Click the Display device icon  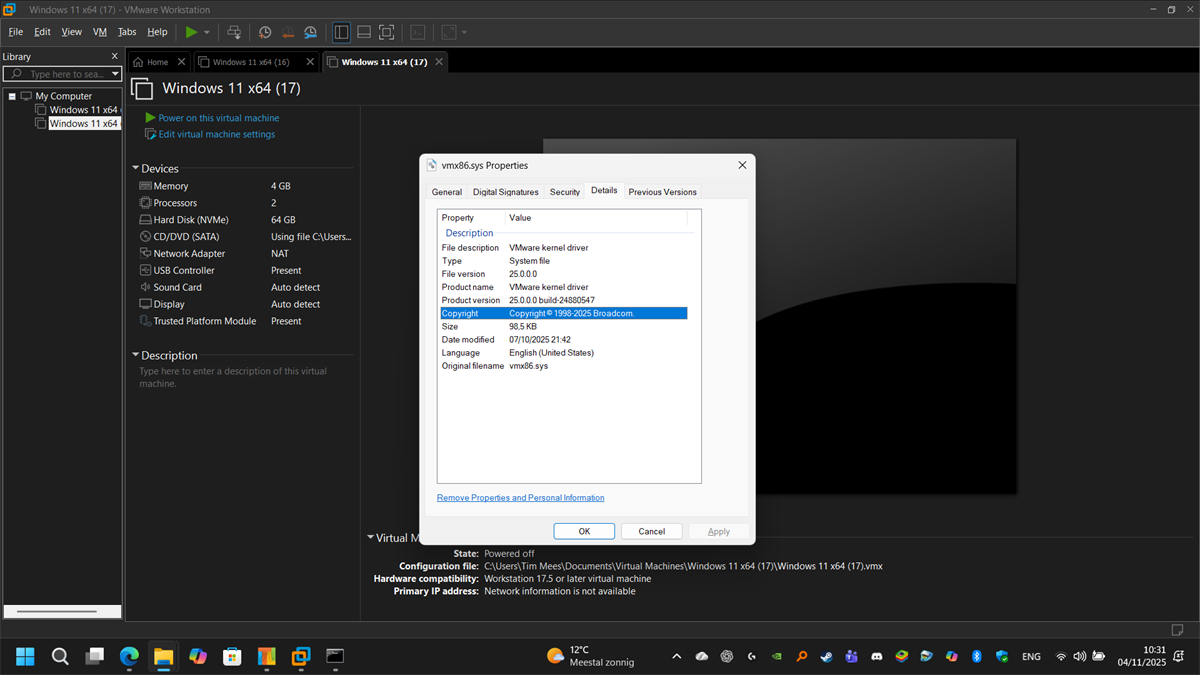click(x=145, y=304)
